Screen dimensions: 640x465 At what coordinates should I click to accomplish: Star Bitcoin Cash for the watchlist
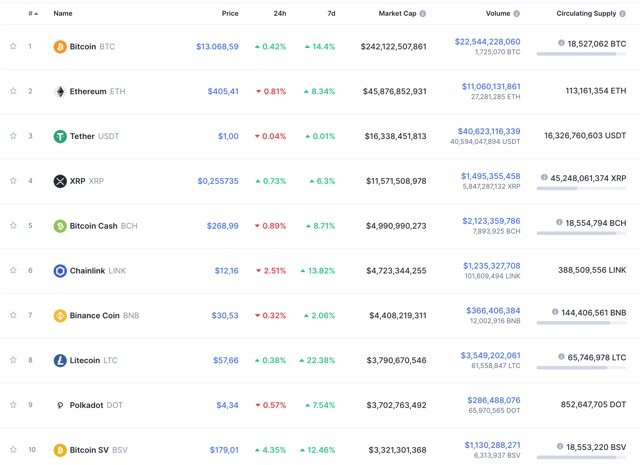13,225
